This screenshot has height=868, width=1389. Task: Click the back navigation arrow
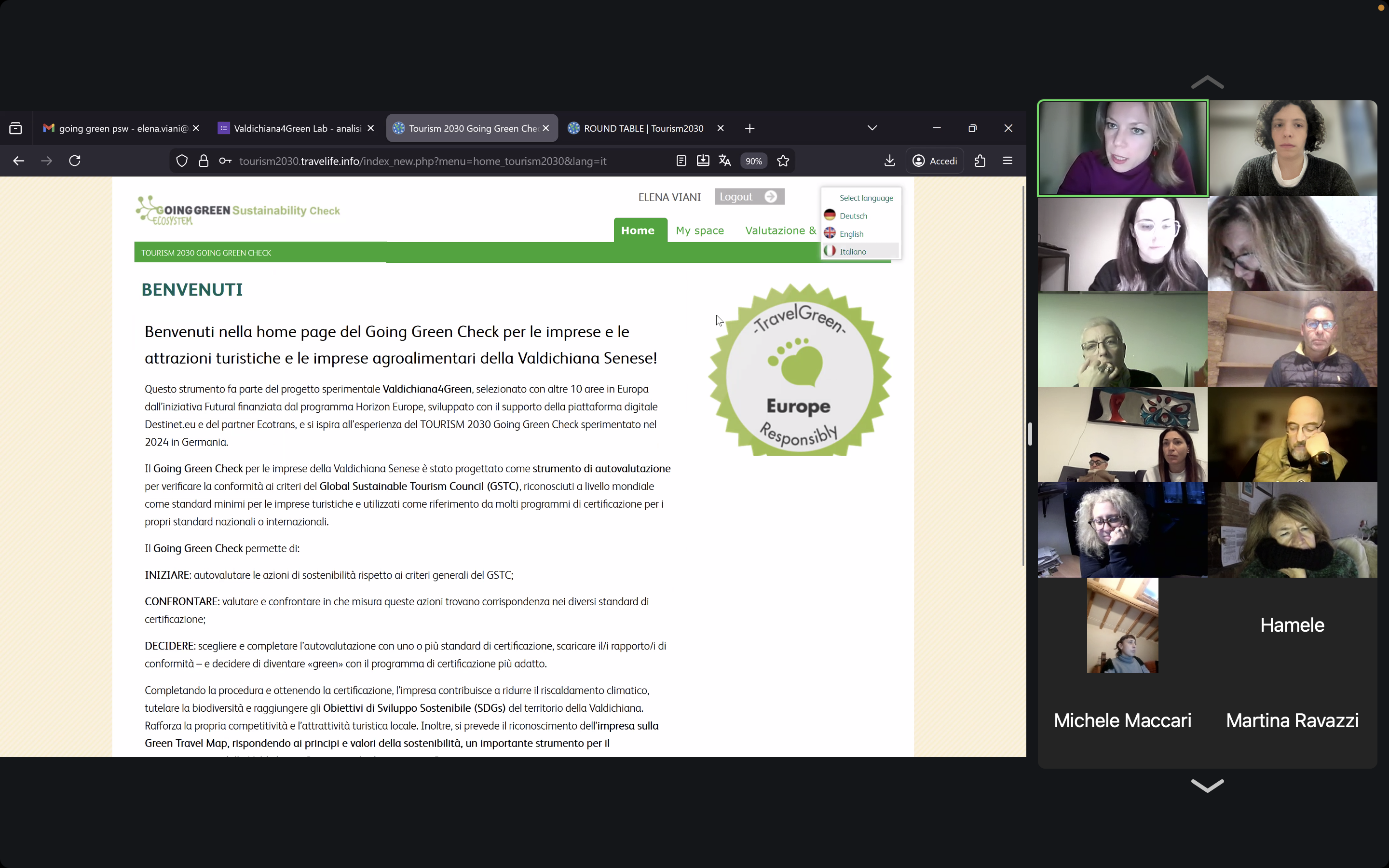click(x=18, y=161)
